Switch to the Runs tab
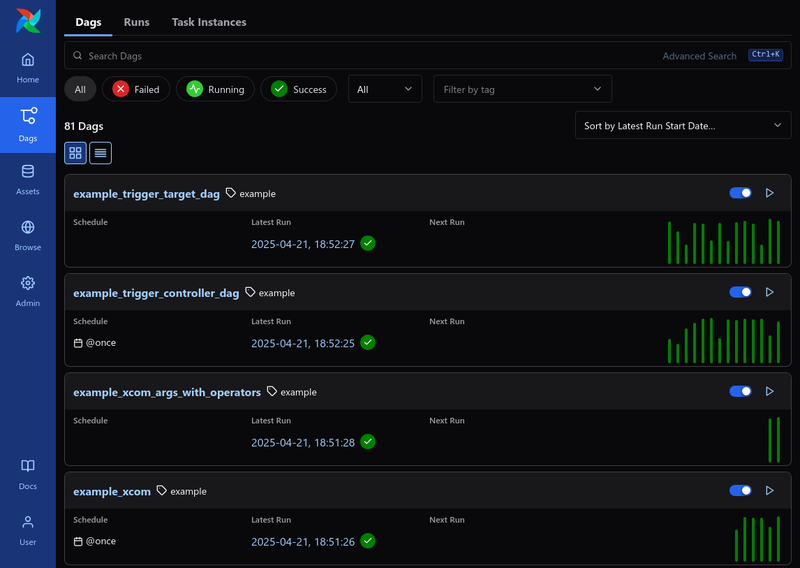This screenshot has height=568, width=800. point(137,22)
